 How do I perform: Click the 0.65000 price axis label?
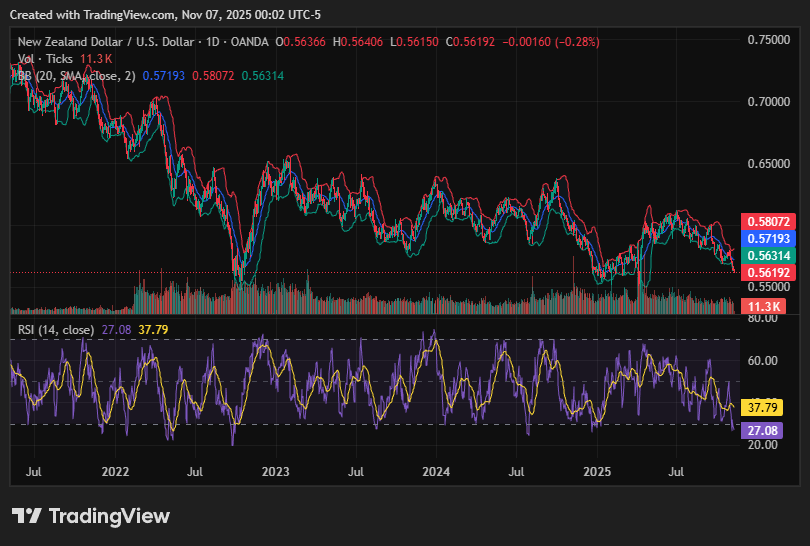(x=769, y=164)
